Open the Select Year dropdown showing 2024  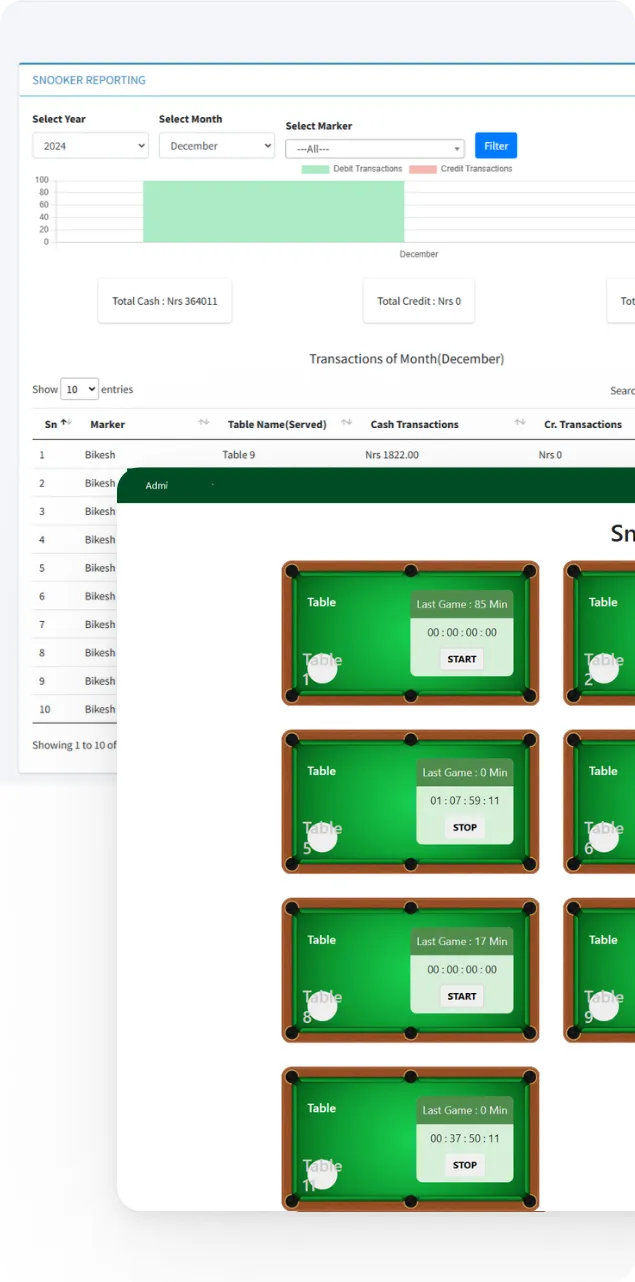(90, 146)
